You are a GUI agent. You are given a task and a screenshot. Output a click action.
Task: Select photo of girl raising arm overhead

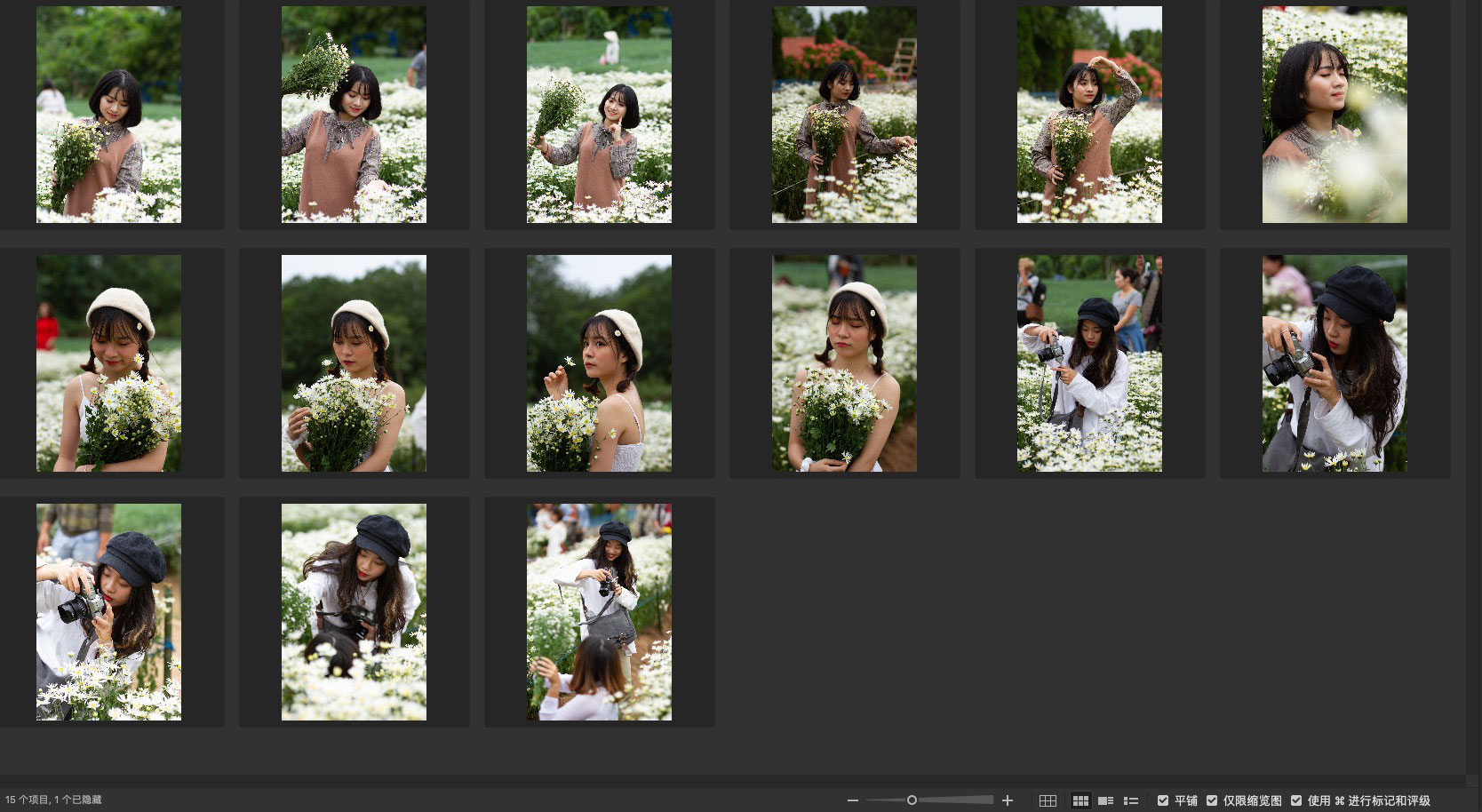[x=1089, y=115]
